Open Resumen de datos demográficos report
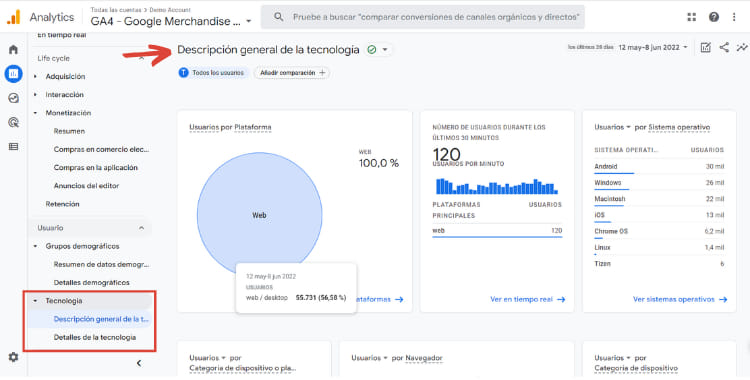Screen dimensions: 750x380 (x=101, y=265)
